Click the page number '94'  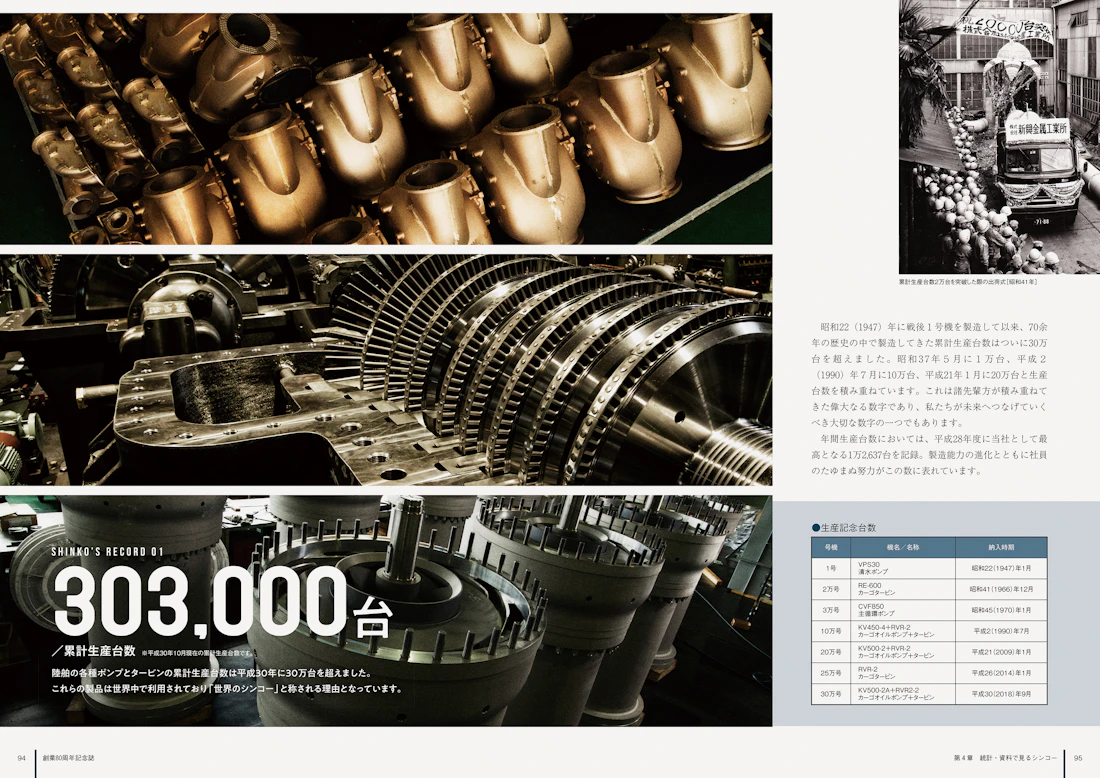pos(22,758)
